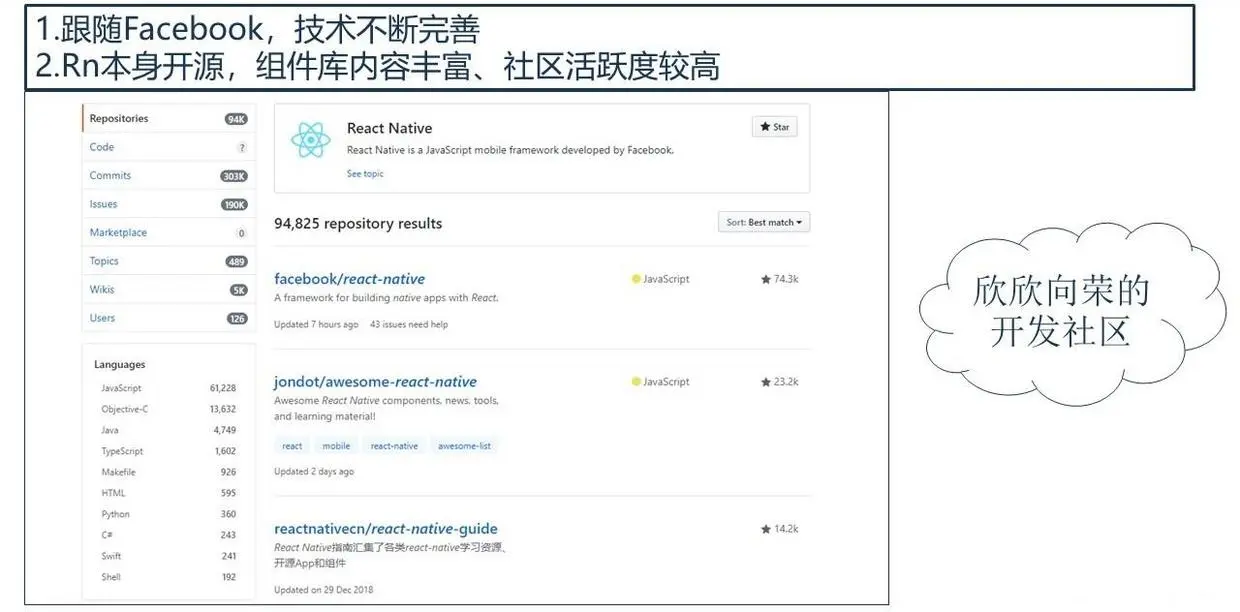1240x612 pixels.
Task: Filter by TypeScript language
Action: click(x=168, y=451)
